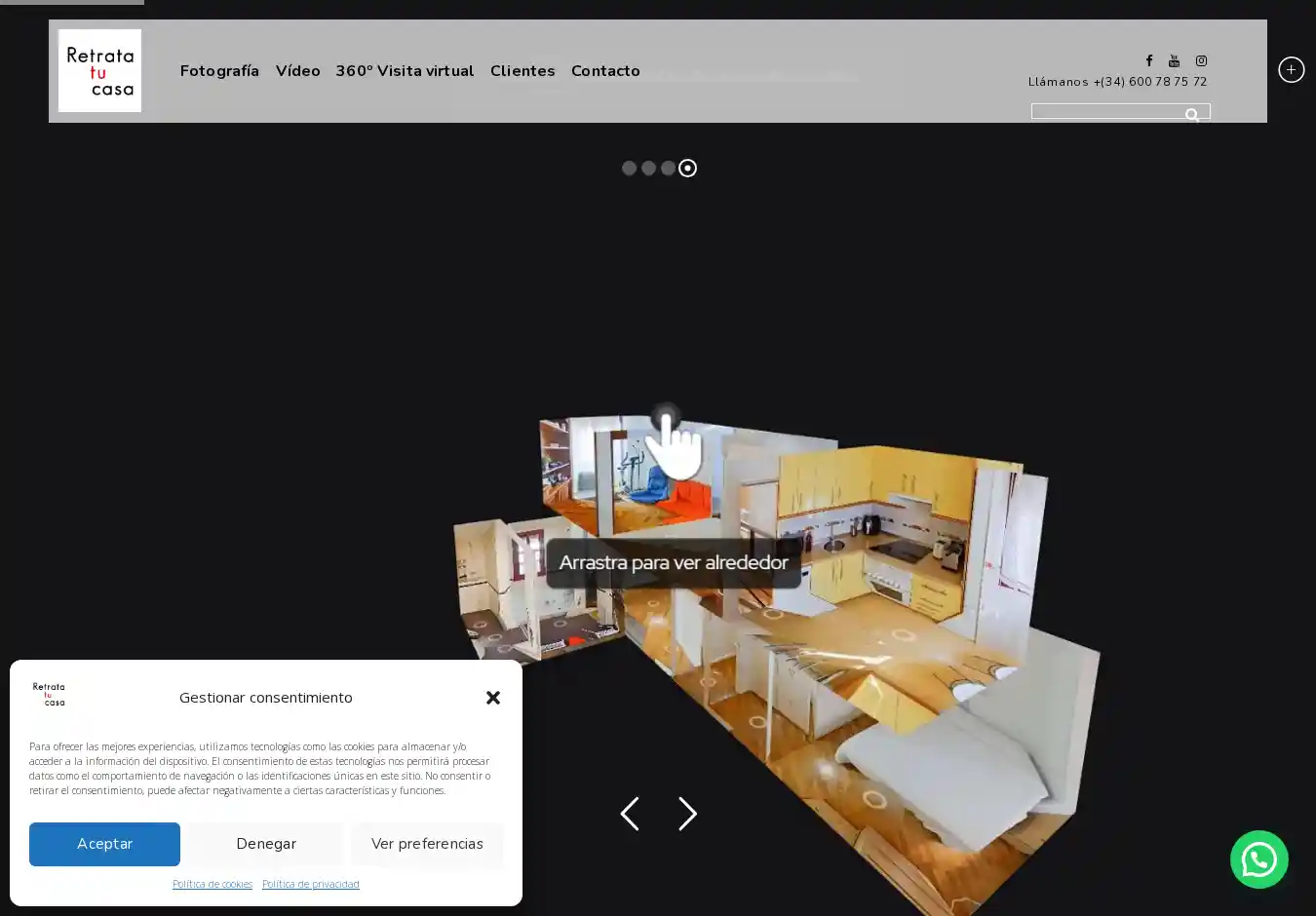Open Ver preferencias cookie options
The width and height of the screenshot is (1316, 916).
click(x=427, y=844)
